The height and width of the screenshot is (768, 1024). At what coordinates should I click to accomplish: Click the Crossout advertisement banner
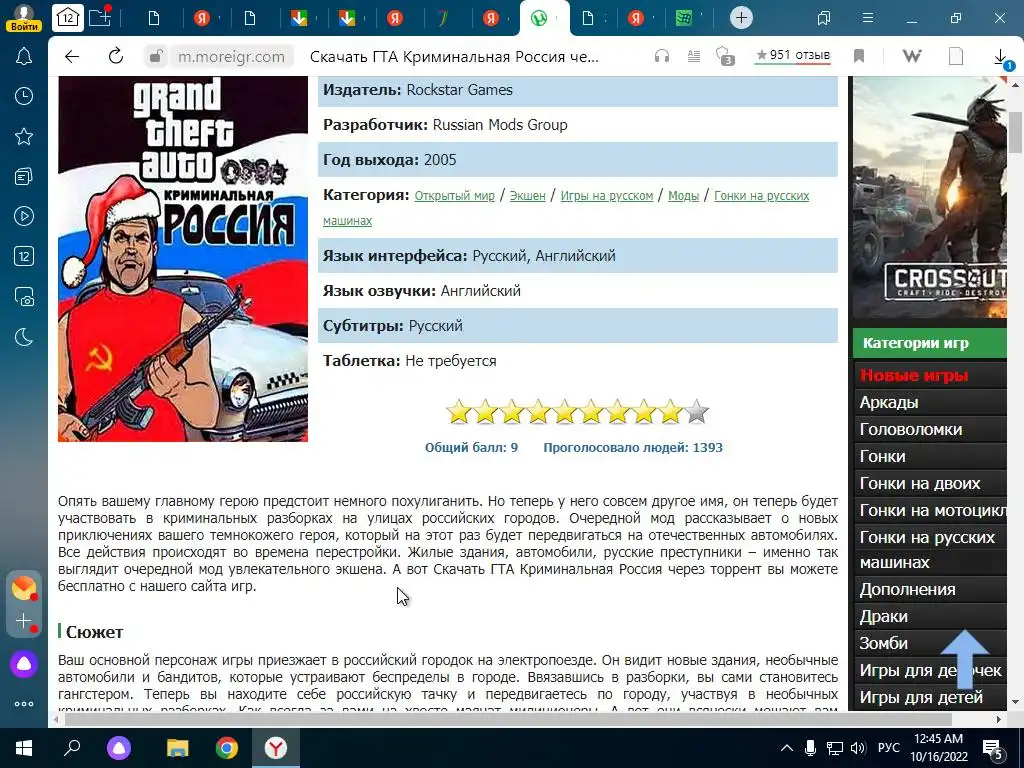(929, 197)
